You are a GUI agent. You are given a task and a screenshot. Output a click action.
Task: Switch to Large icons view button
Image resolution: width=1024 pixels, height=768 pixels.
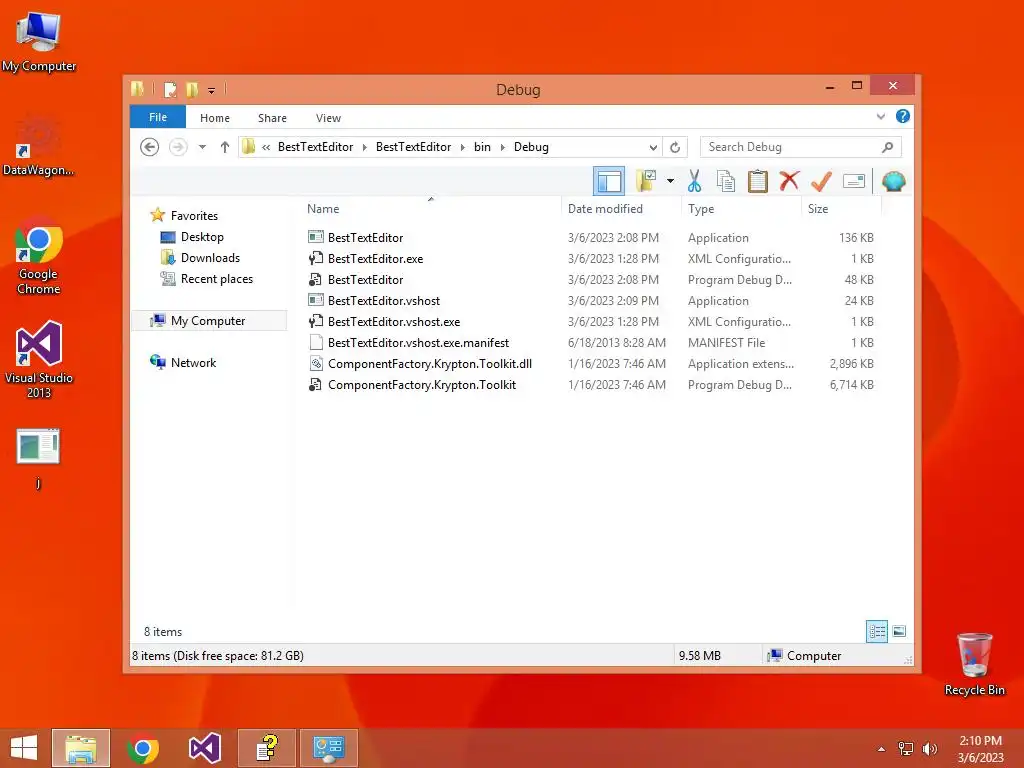pos(899,632)
